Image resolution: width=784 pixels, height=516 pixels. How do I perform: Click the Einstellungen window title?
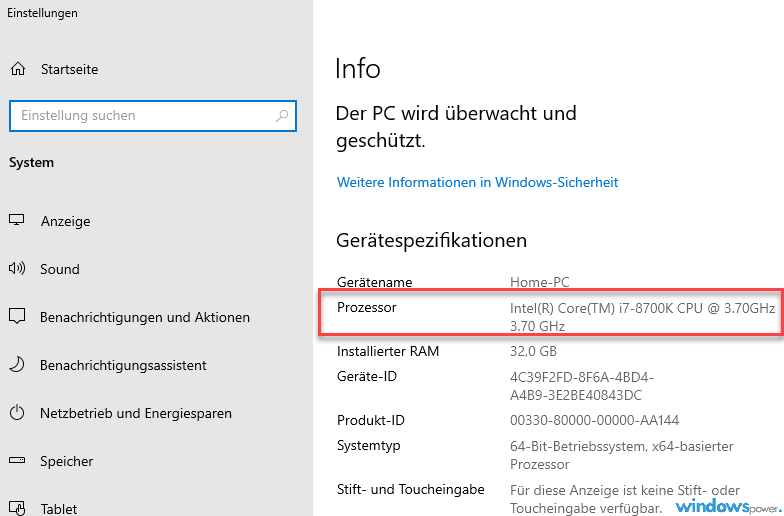tap(42, 13)
